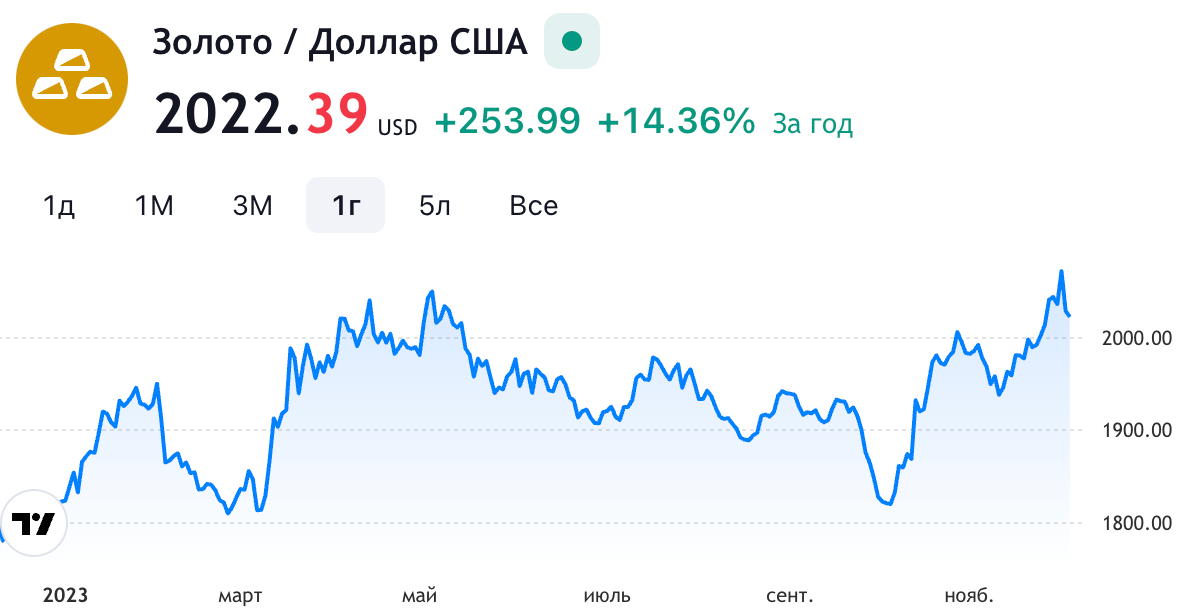Click the 1800.00 price axis label
The image size is (1194, 612).
(1139, 522)
